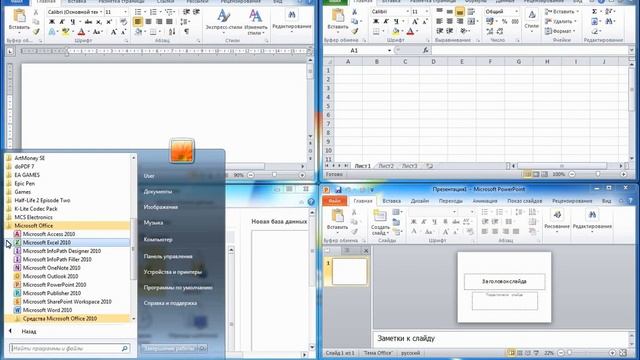This screenshot has height=360, width=640.
Task: Open Word Изменить стили dropdown
Action: pyautogui.click(x=256, y=21)
